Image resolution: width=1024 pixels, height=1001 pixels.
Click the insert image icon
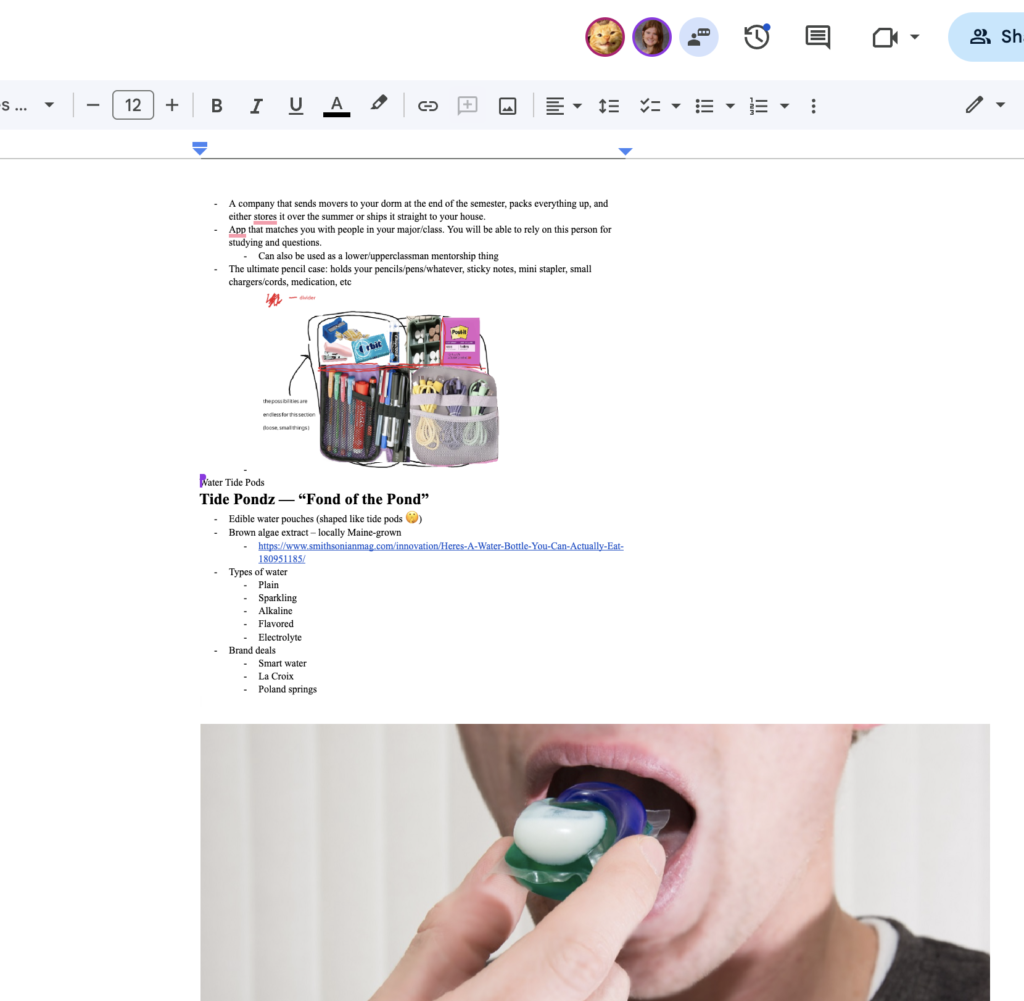point(508,106)
